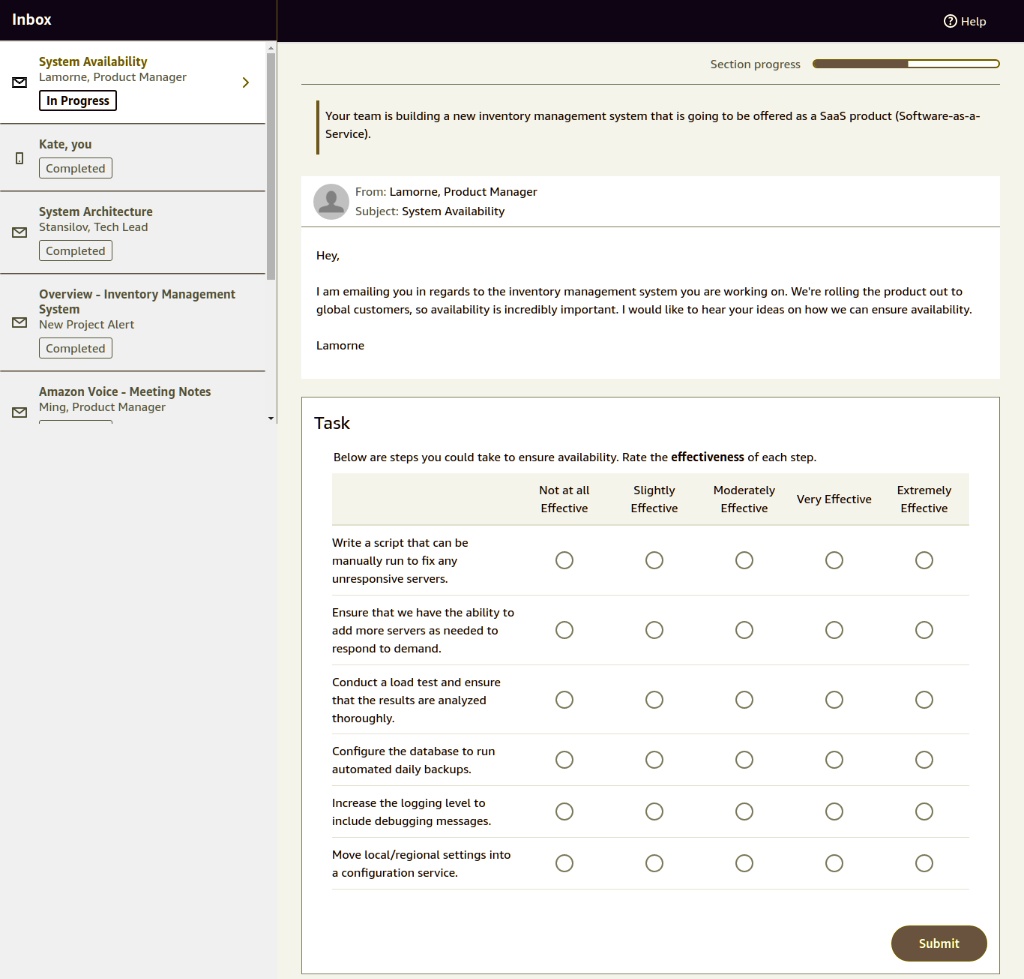Click the envelope icon beside Amazon Voice - Meeting Notes
Screen dimensions: 1024x979
point(17,411)
